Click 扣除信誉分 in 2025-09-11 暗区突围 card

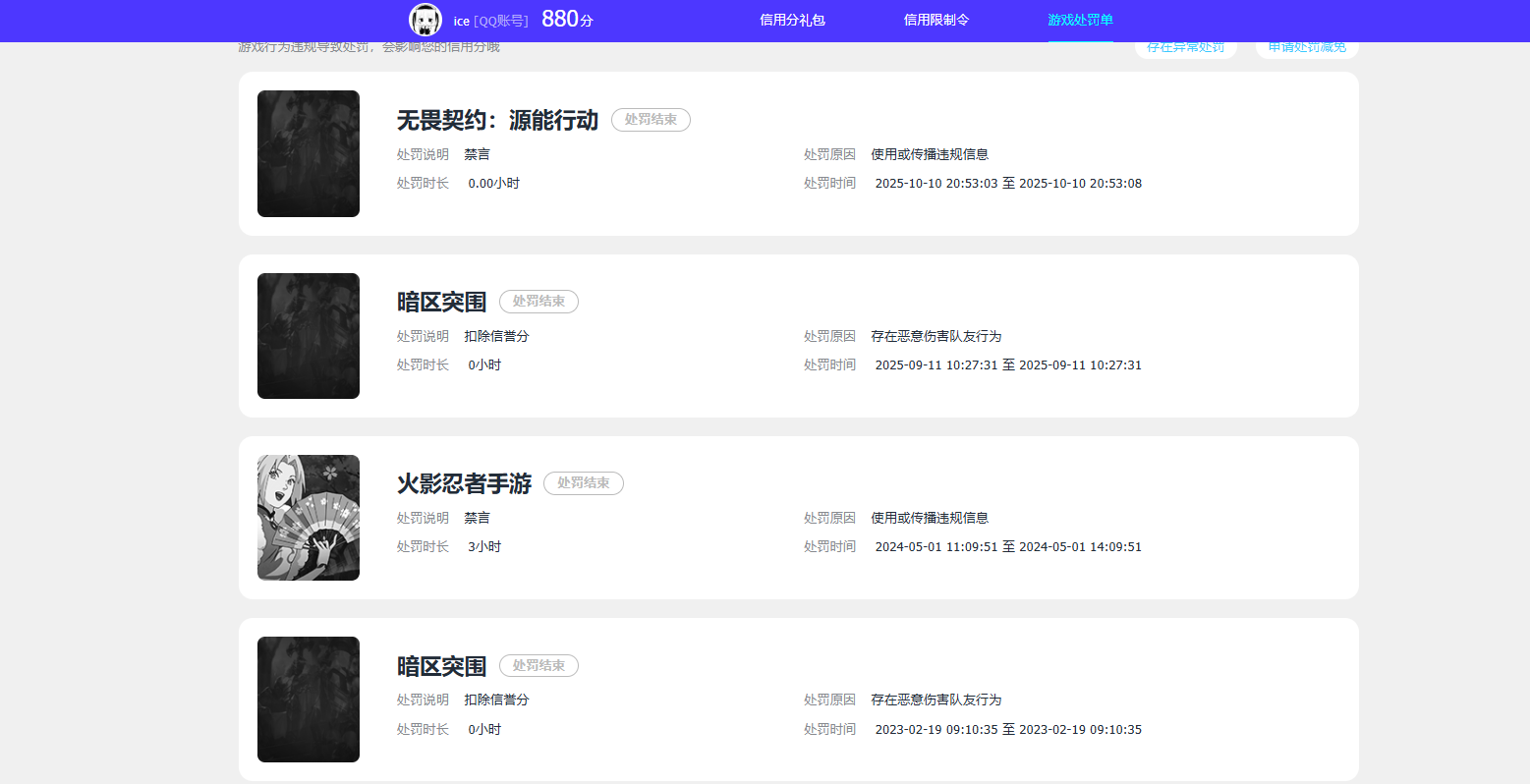pos(497,336)
